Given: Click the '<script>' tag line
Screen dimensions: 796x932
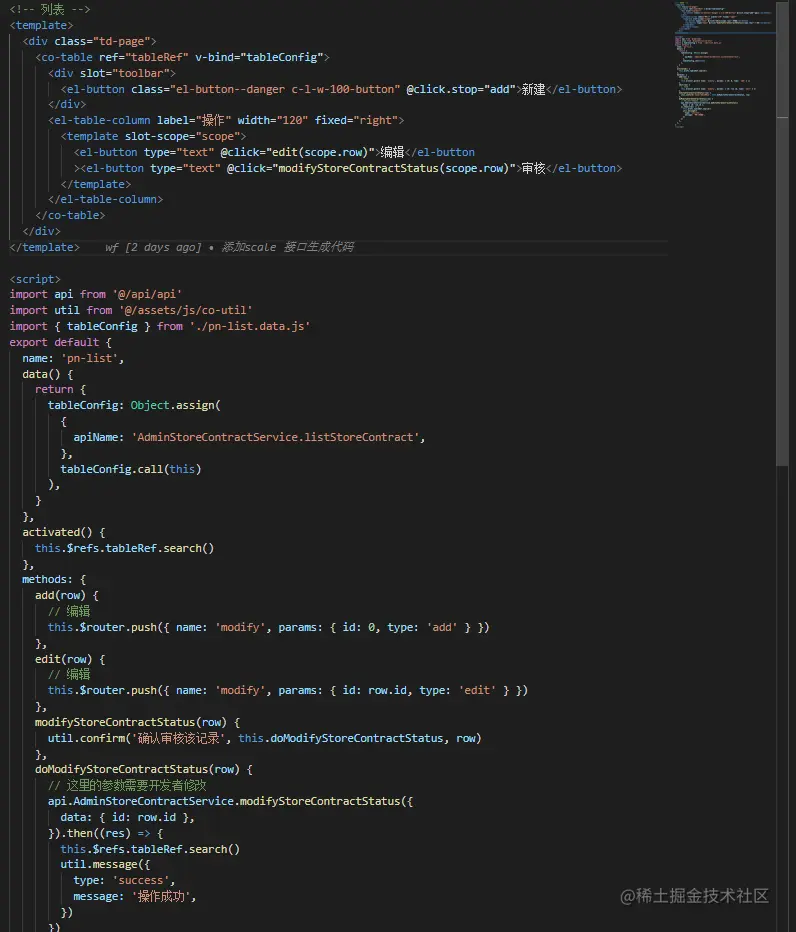Looking at the screenshot, I should pos(35,279).
